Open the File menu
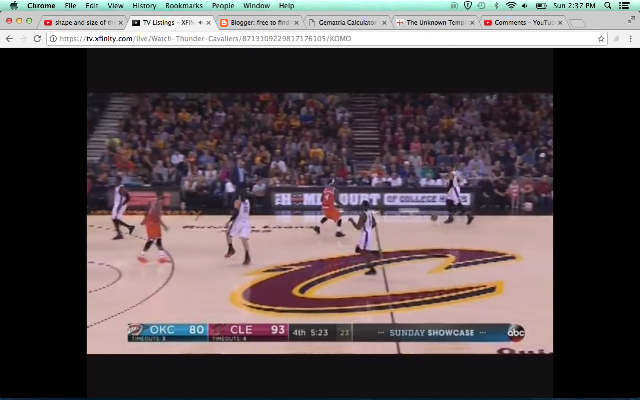The height and width of the screenshot is (400, 640). click(70, 6)
